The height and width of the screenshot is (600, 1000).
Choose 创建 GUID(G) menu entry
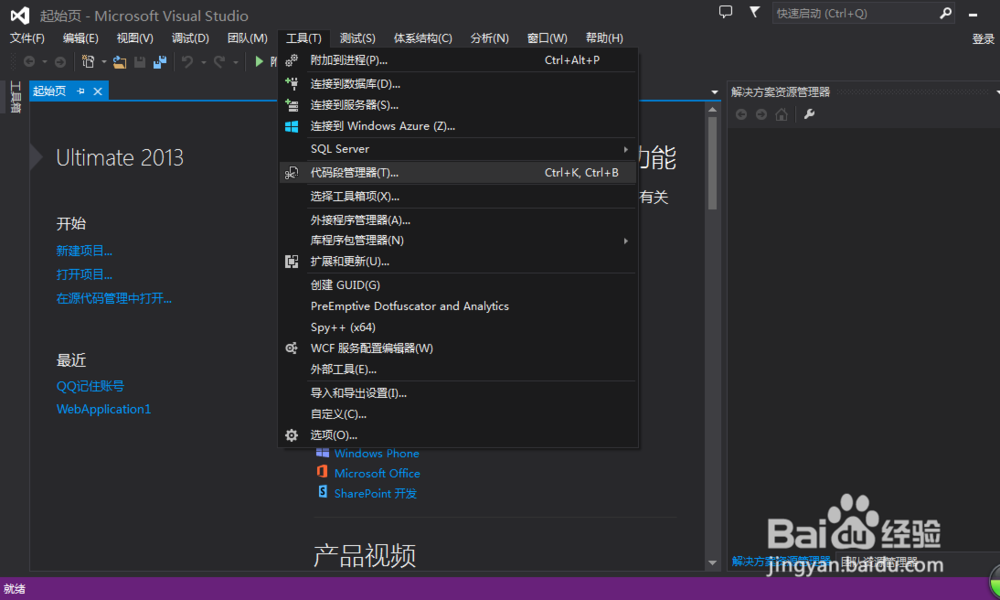(458, 285)
